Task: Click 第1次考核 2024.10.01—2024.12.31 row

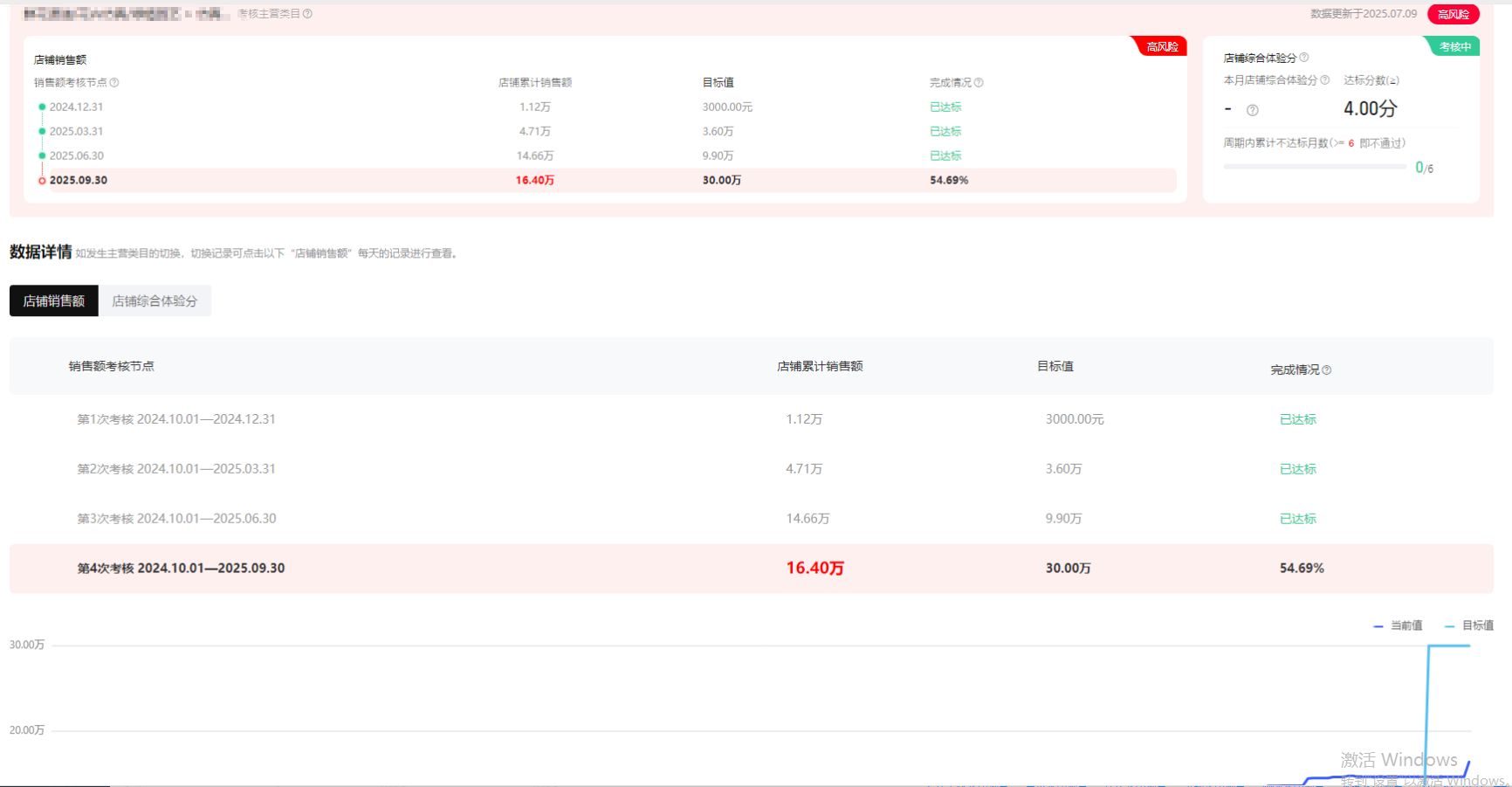Action: [176, 419]
